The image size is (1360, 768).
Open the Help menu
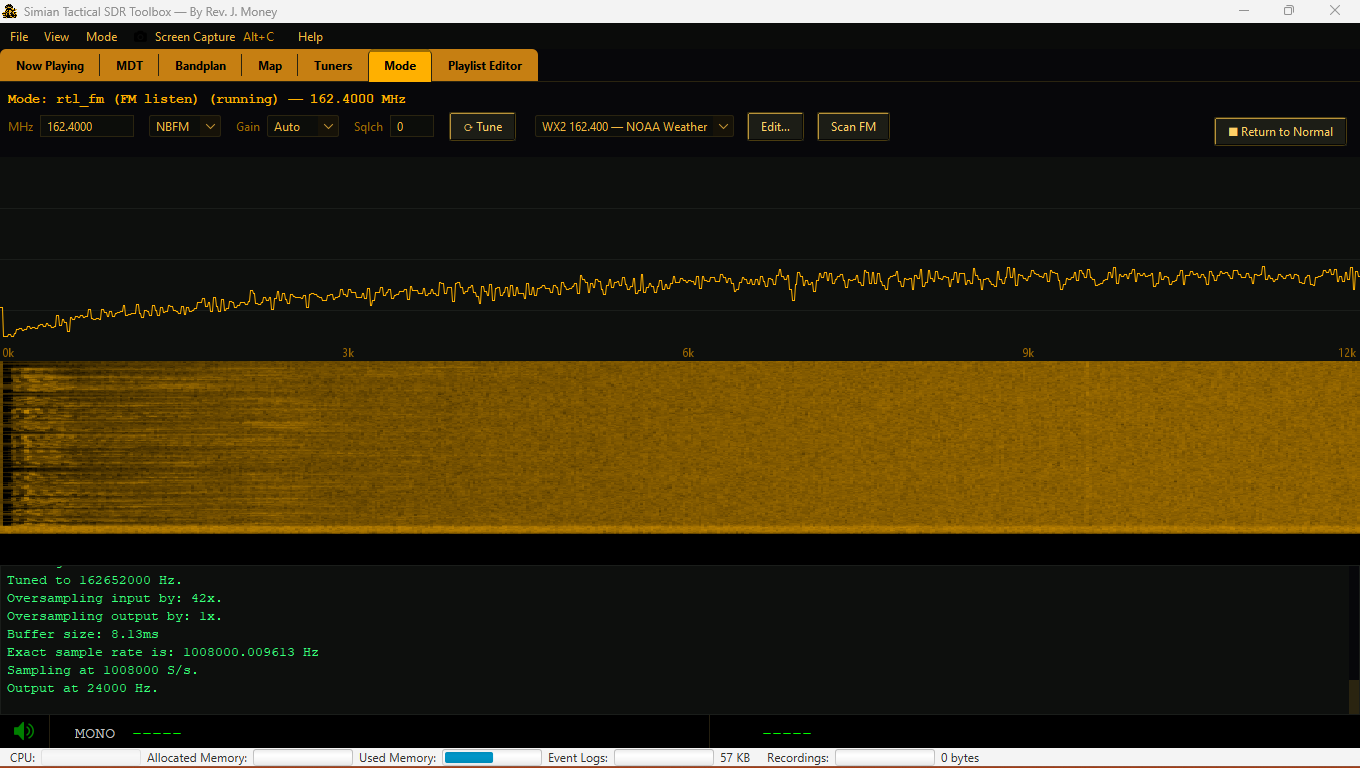pos(310,37)
